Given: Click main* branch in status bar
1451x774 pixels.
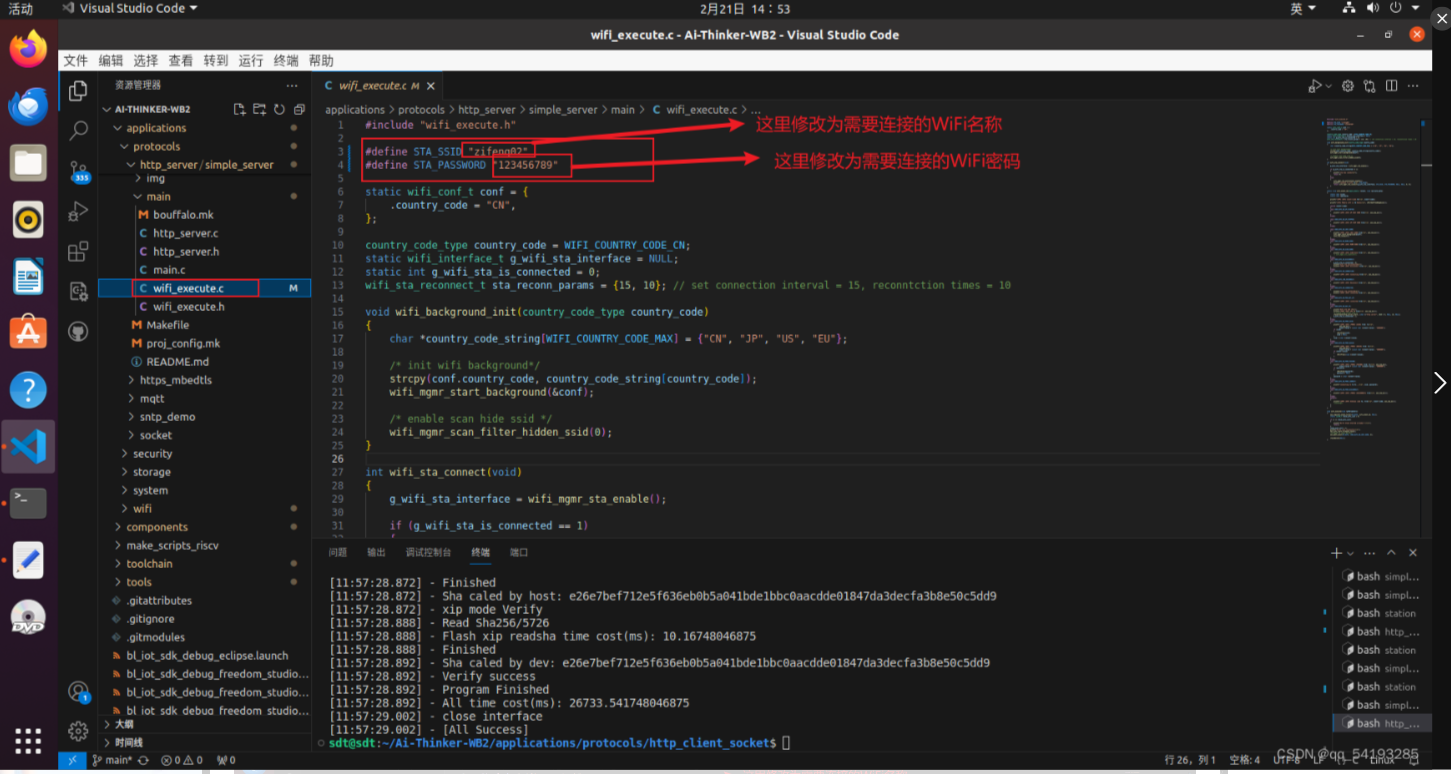Looking at the screenshot, I should [112, 760].
